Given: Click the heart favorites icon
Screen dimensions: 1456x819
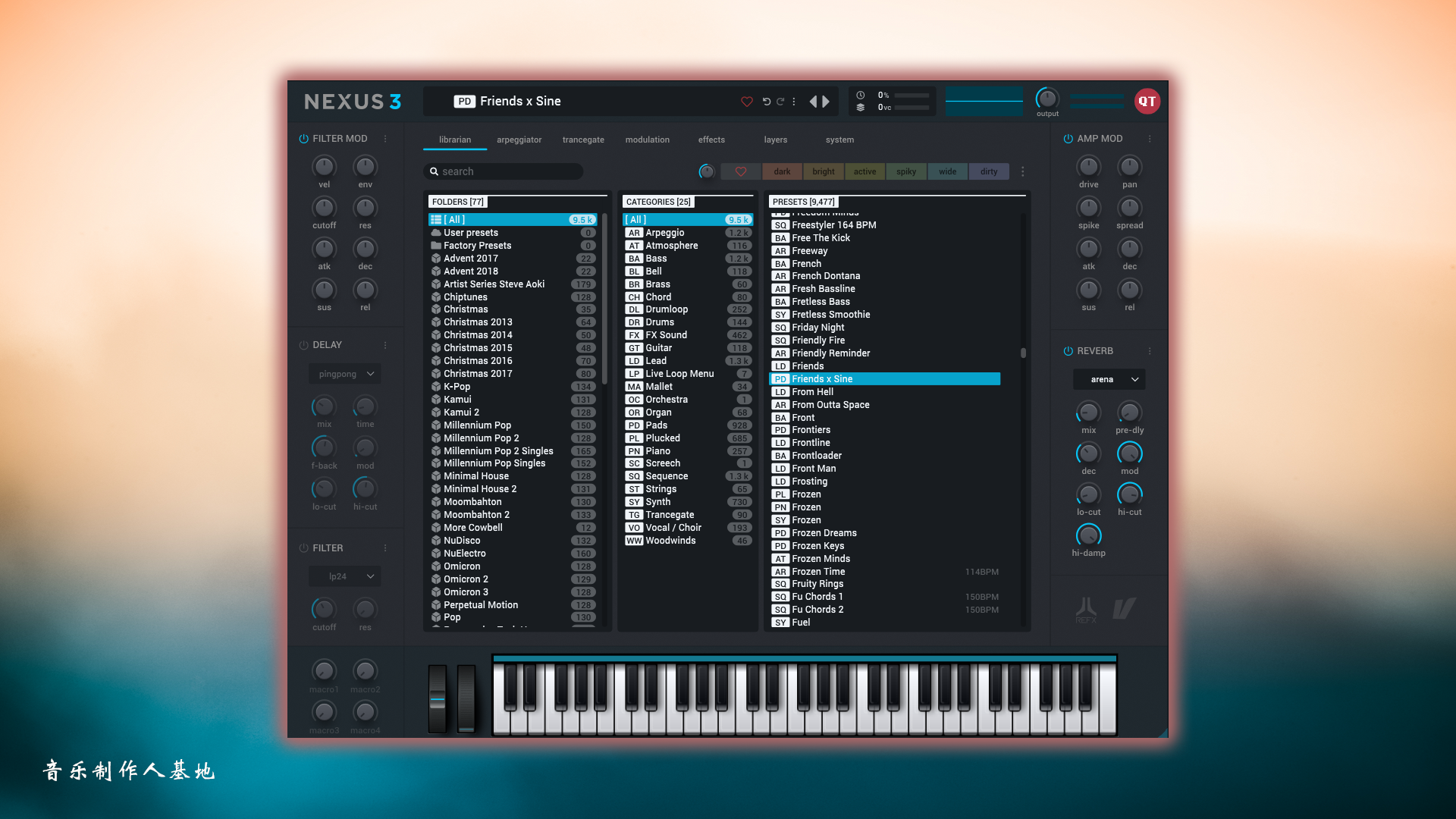Looking at the screenshot, I should click(746, 101).
